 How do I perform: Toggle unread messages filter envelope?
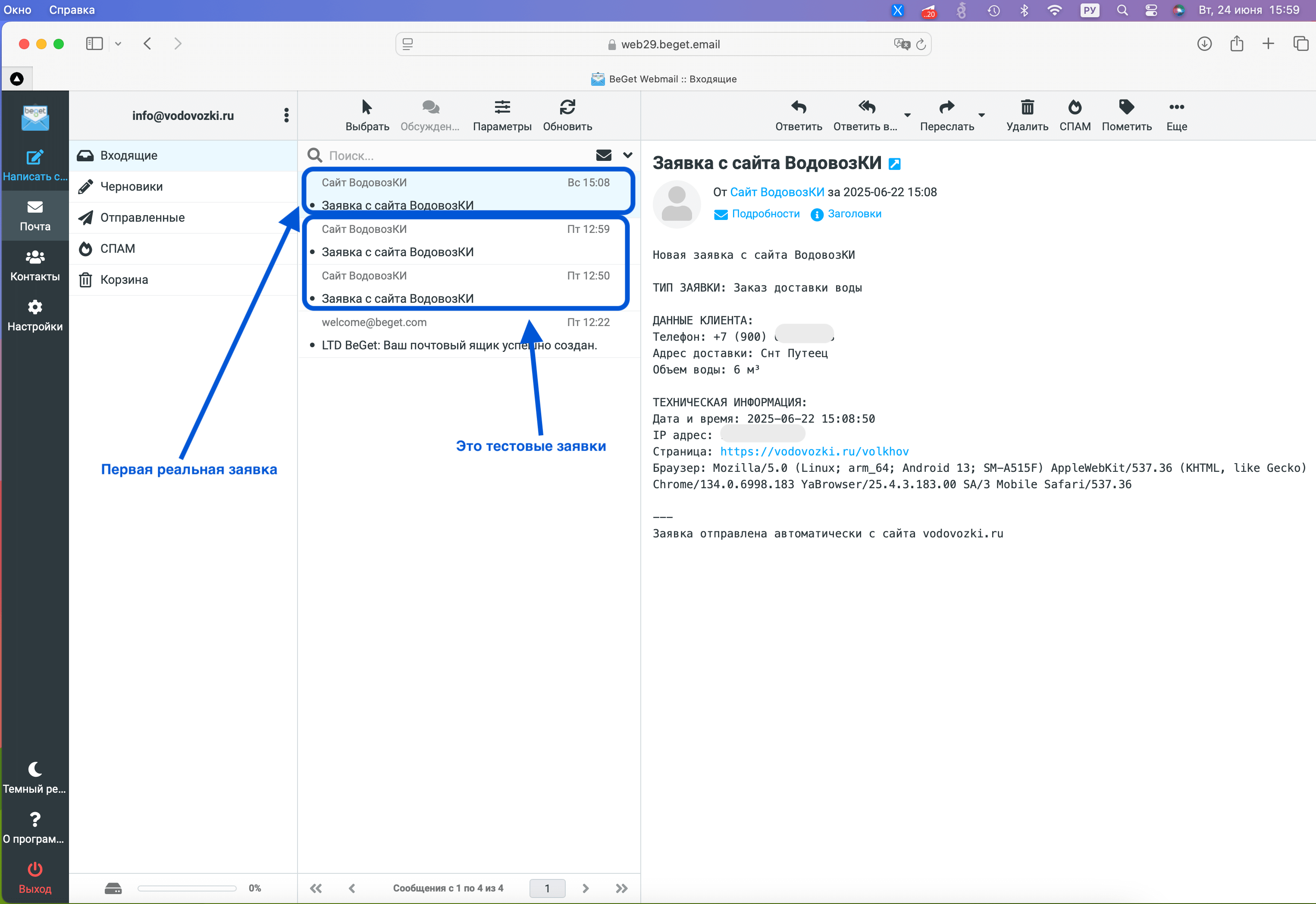[604, 155]
